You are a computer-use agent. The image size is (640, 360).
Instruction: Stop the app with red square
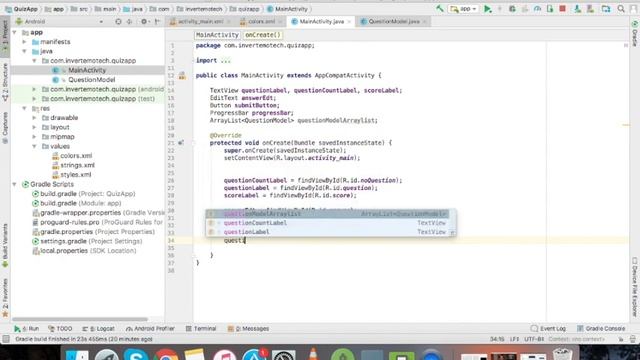coord(562,9)
